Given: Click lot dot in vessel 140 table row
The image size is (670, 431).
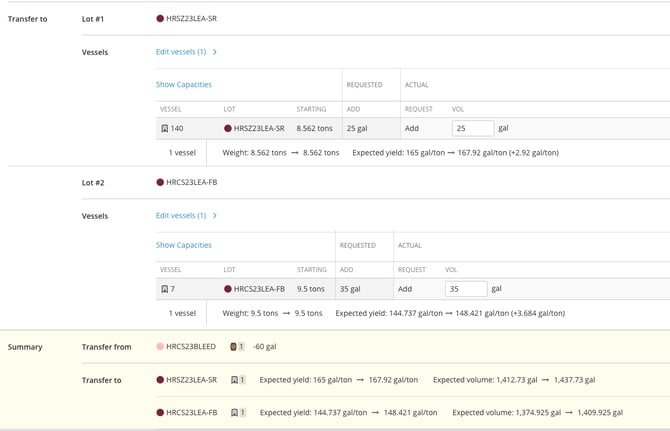Looking at the screenshot, I should click(x=228, y=129).
